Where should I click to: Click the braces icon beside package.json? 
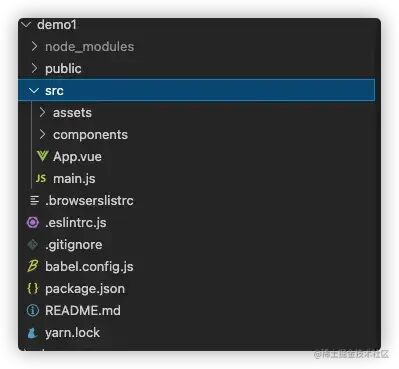[33, 288]
